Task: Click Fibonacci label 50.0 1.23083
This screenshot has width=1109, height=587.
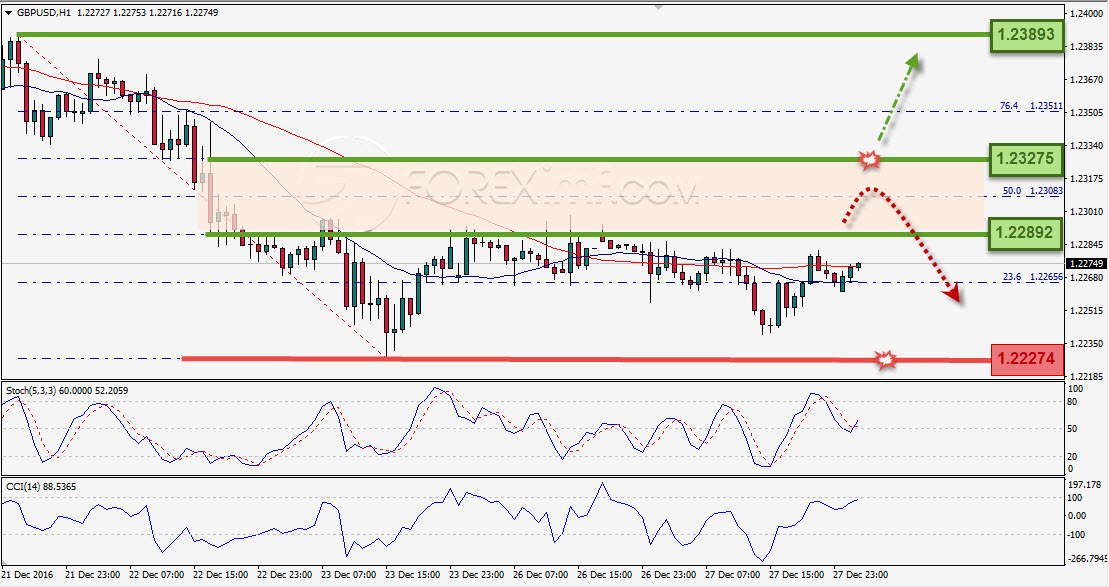Action: coord(1032,191)
